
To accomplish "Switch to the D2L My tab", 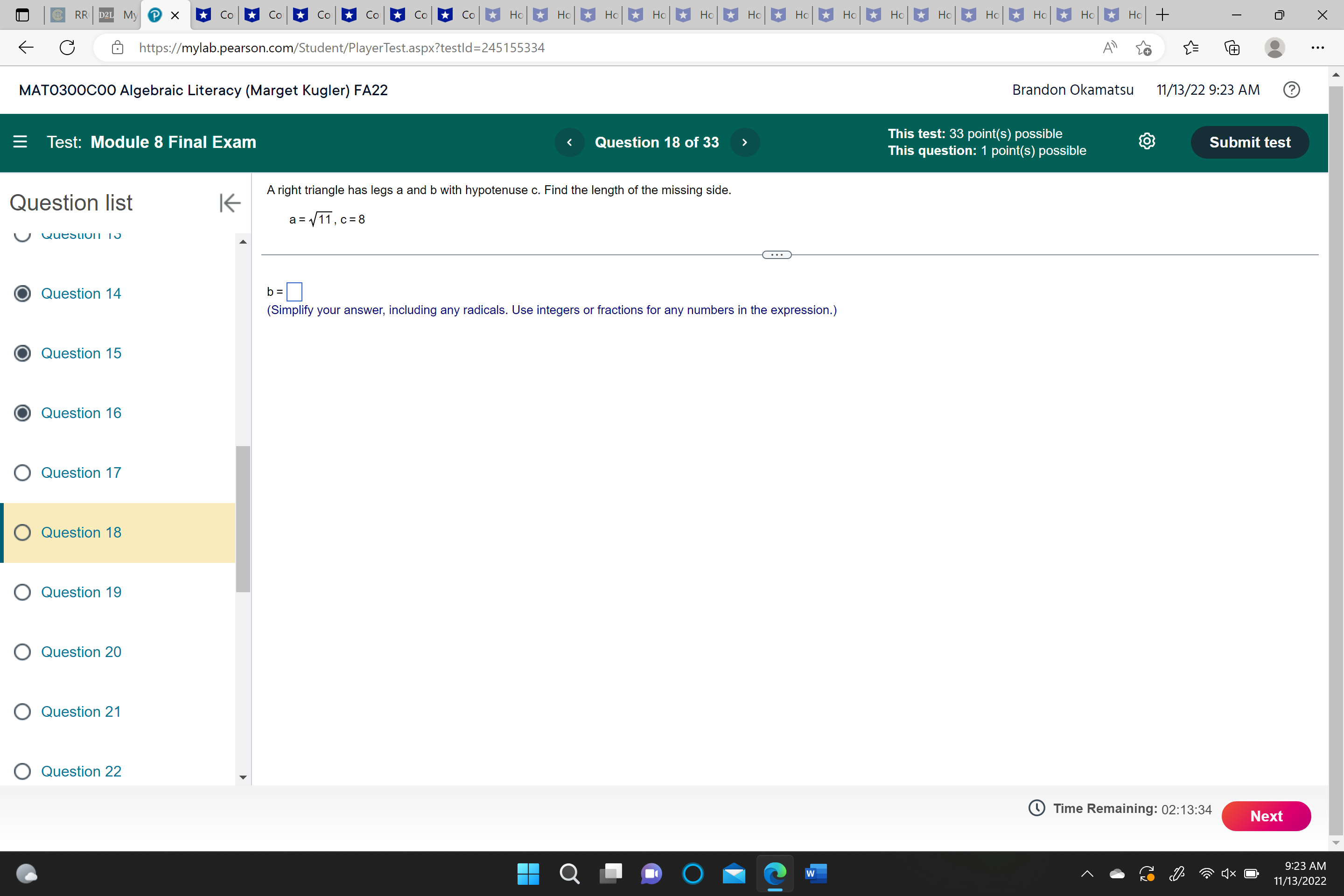I will (x=119, y=15).
